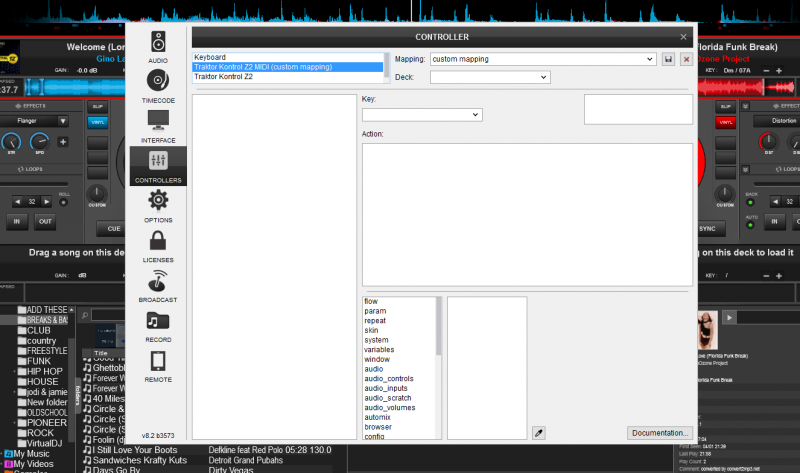Select the system category
Screen dimensions: 800x473
(376, 340)
